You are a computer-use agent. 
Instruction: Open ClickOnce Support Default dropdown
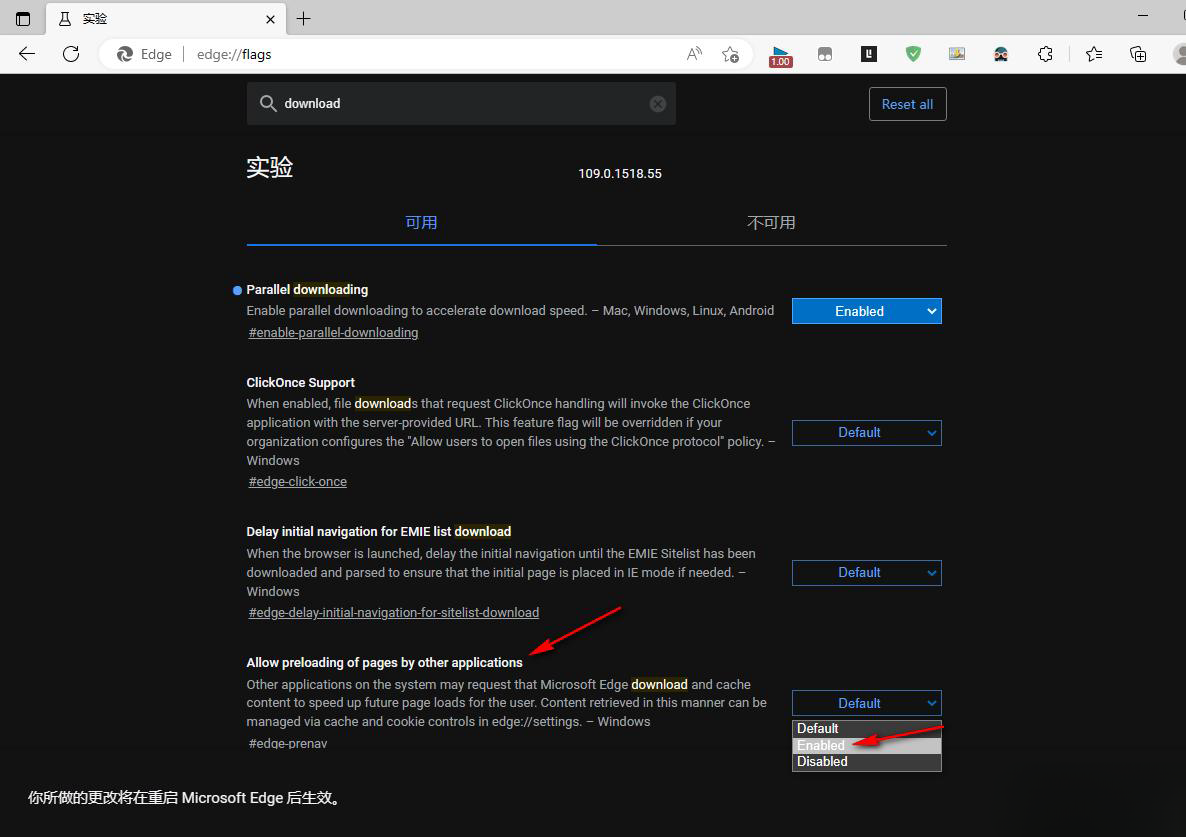[866, 432]
